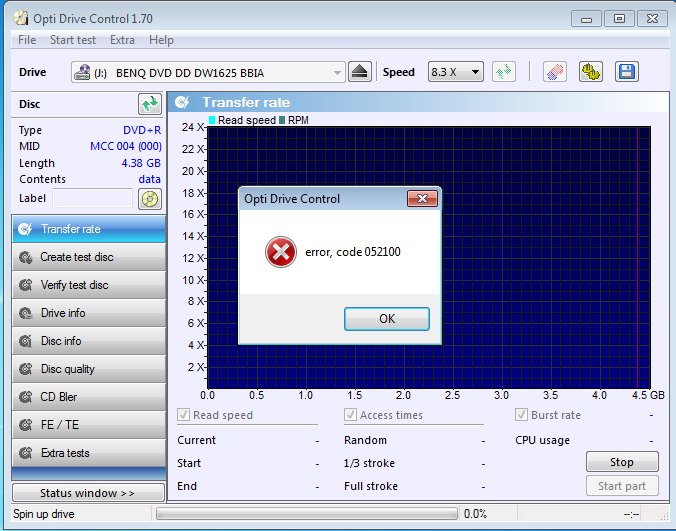Confirm the error dialog with OK
676x531 pixels.
[x=387, y=319]
